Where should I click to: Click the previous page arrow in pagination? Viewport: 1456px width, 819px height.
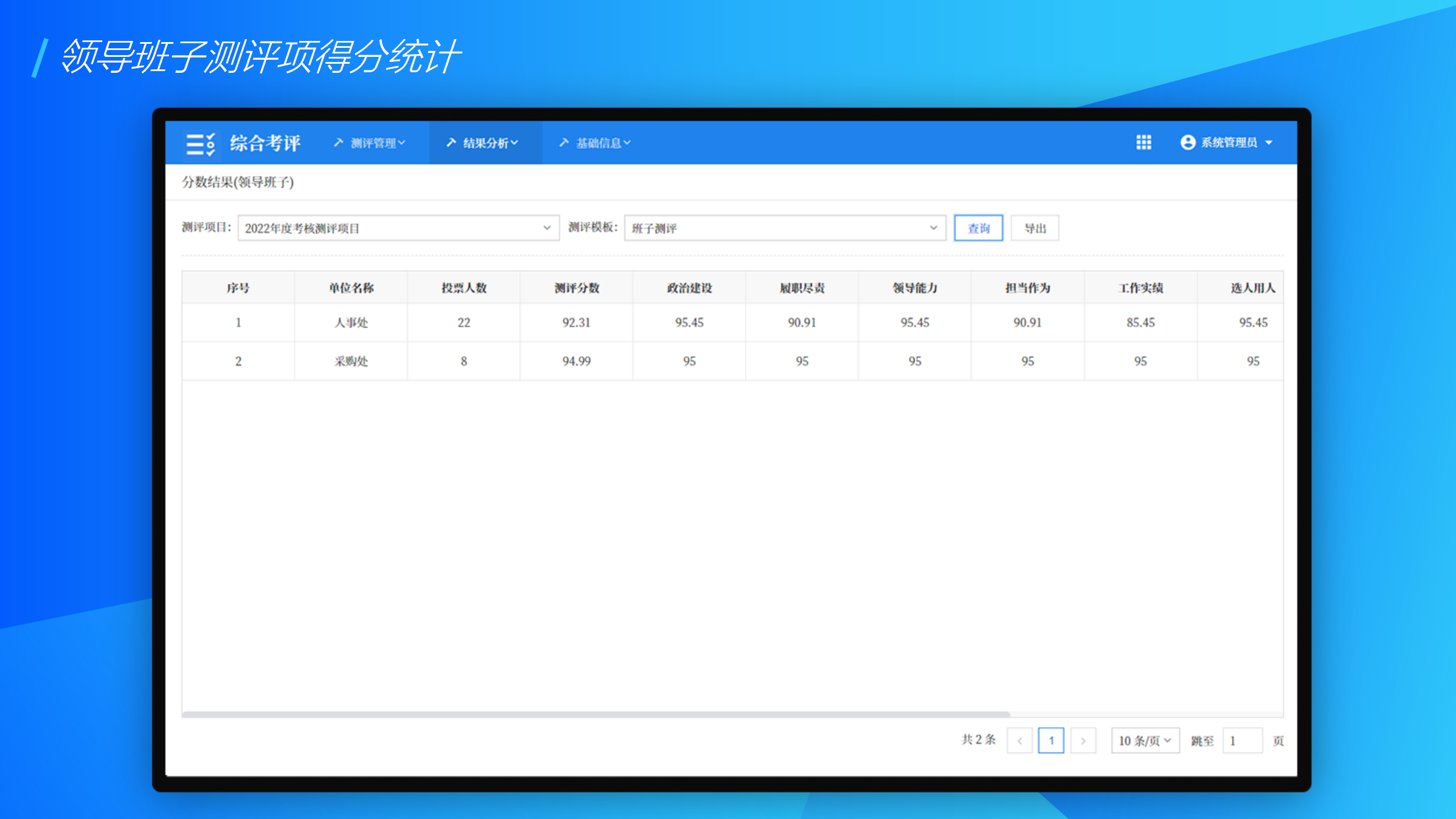pyautogui.click(x=1019, y=741)
